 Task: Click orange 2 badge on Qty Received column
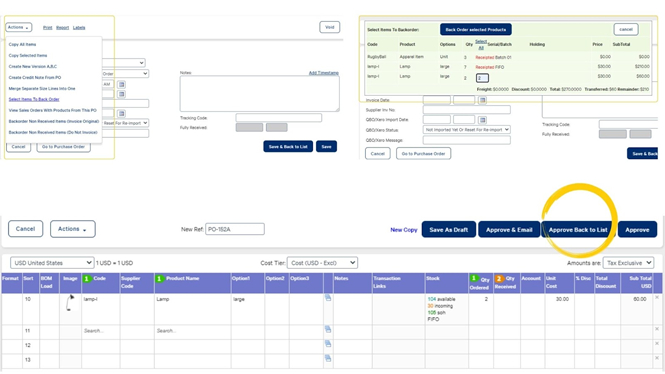click(x=499, y=279)
